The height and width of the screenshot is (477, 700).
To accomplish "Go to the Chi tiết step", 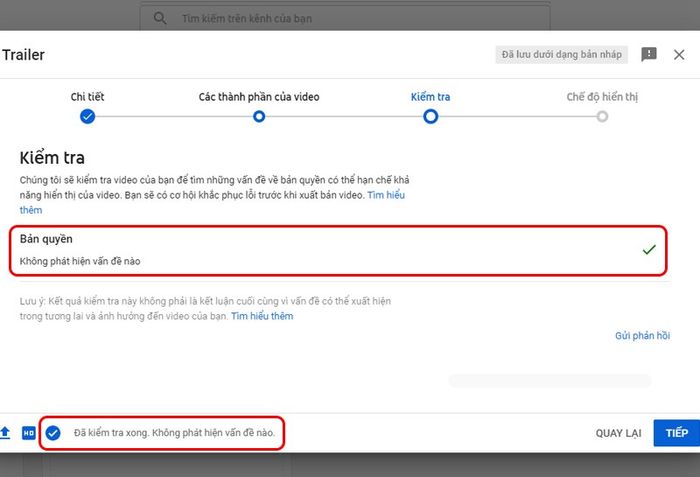I will click(87, 97).
